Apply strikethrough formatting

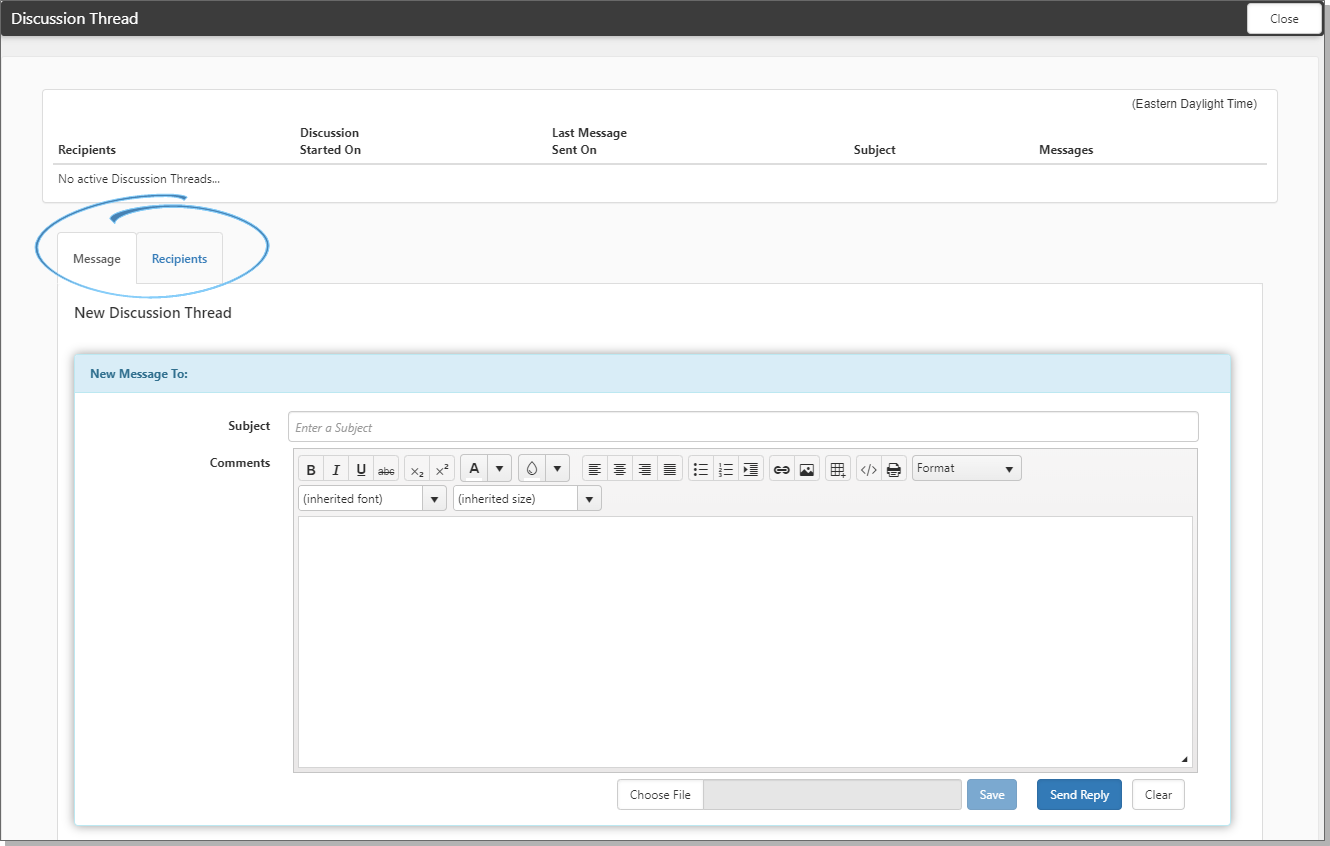pyautogui.click(x=386, y=469)
